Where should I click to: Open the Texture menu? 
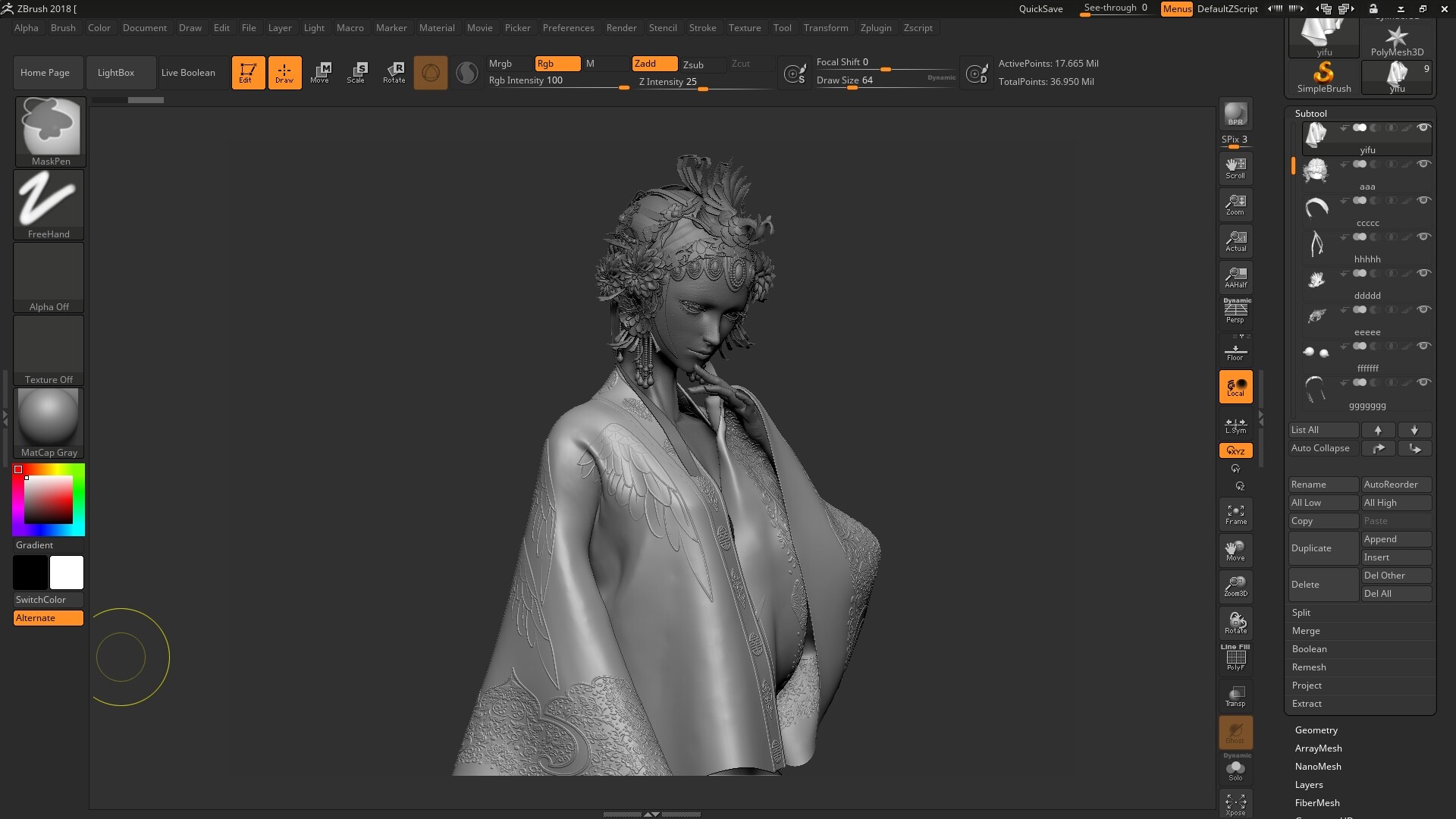[745, 28]
